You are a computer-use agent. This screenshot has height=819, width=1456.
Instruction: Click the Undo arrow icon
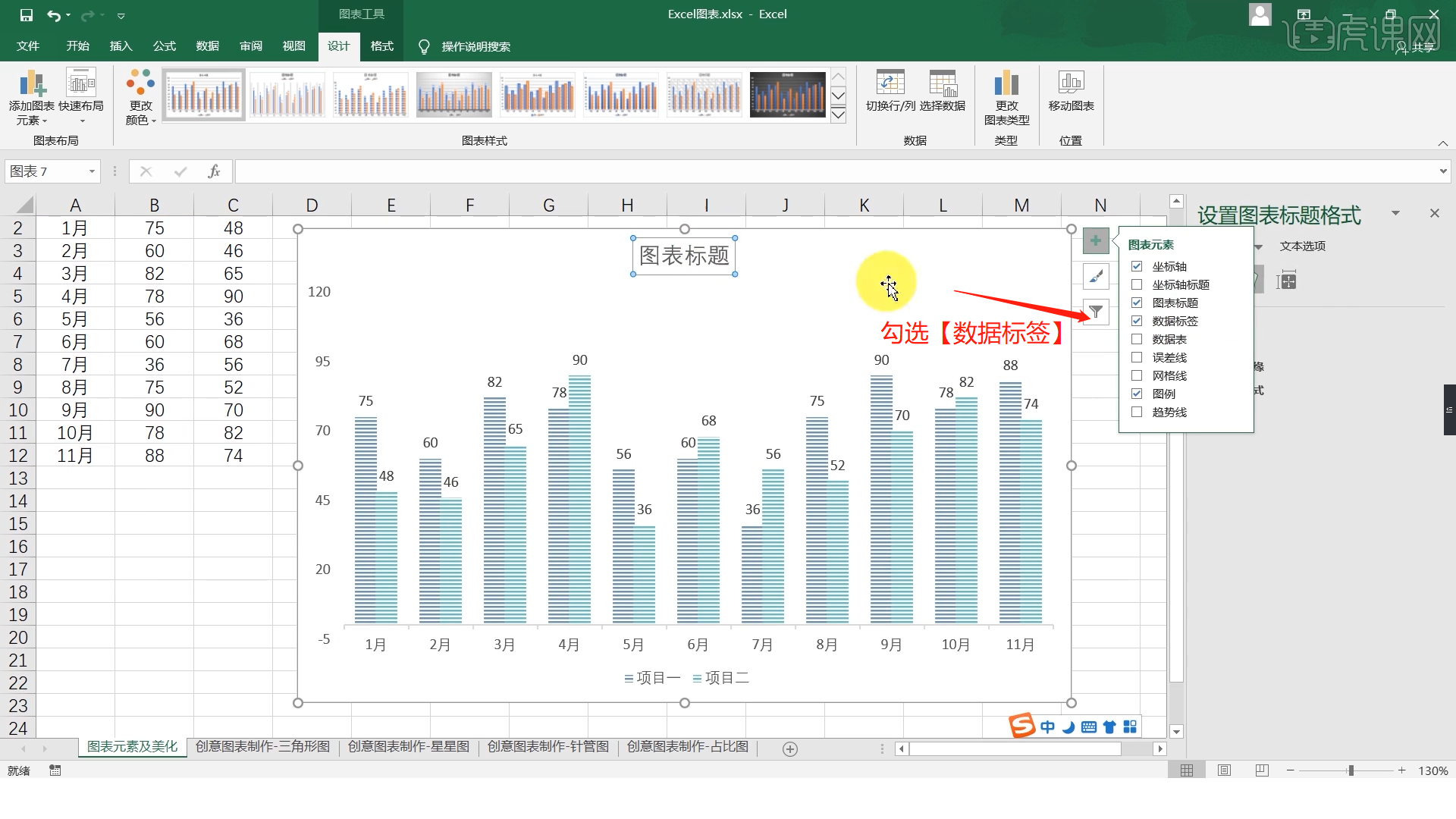(53, 15)
